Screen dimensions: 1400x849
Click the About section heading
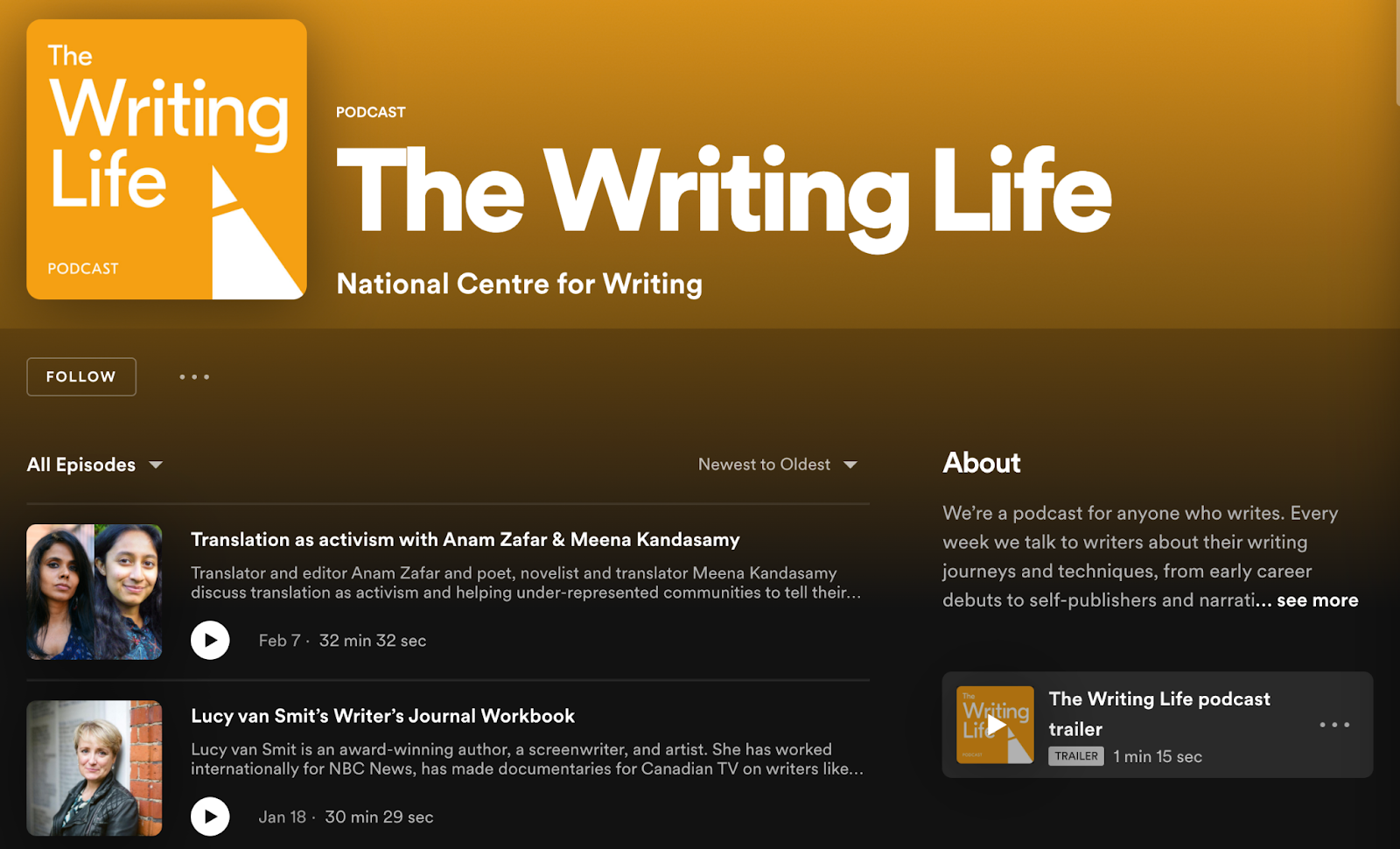click(982, 463)
